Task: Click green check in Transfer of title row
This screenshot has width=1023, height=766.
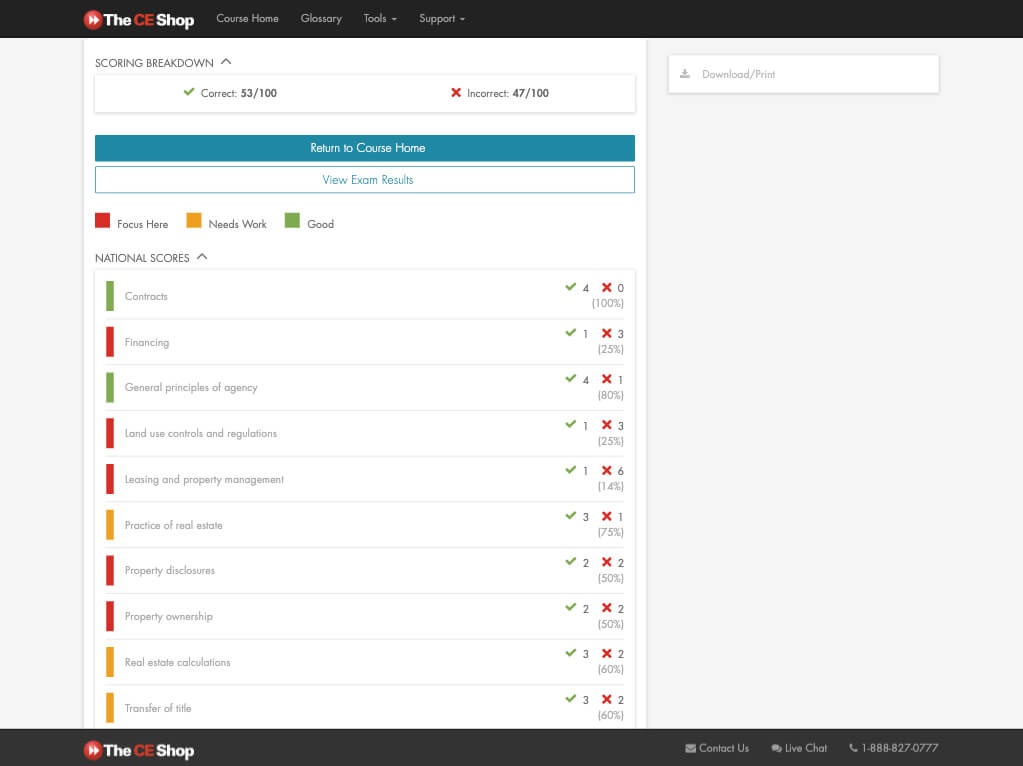Action: 571,699
